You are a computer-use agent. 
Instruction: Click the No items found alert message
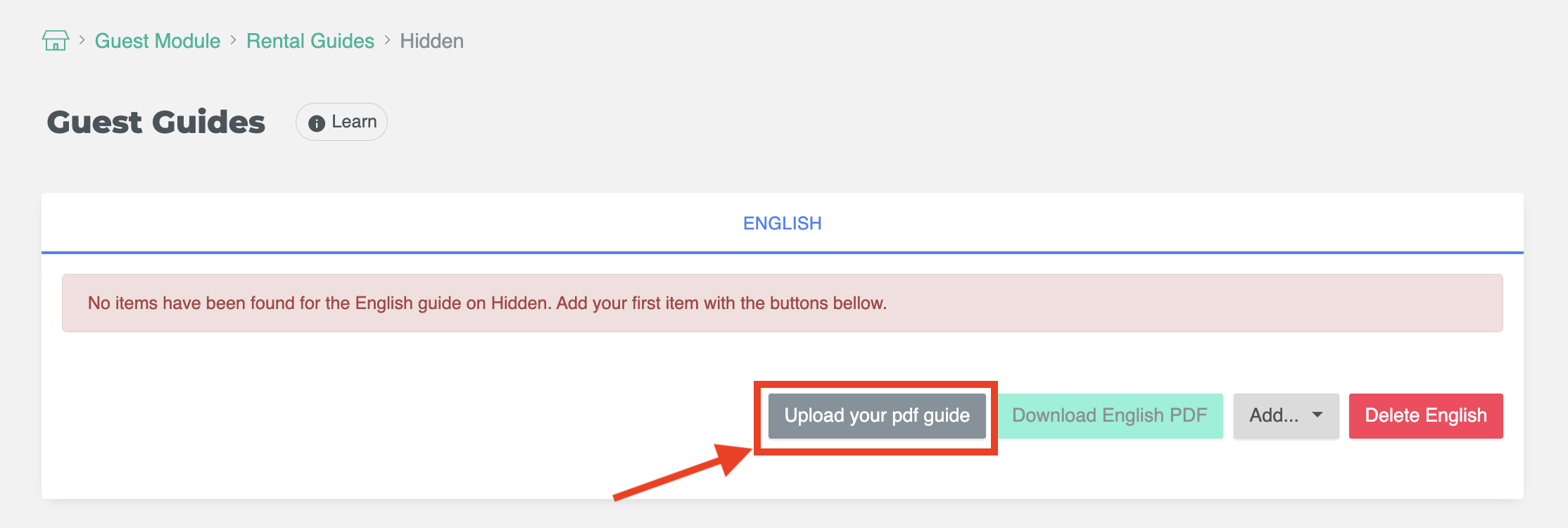pos(783,303)
